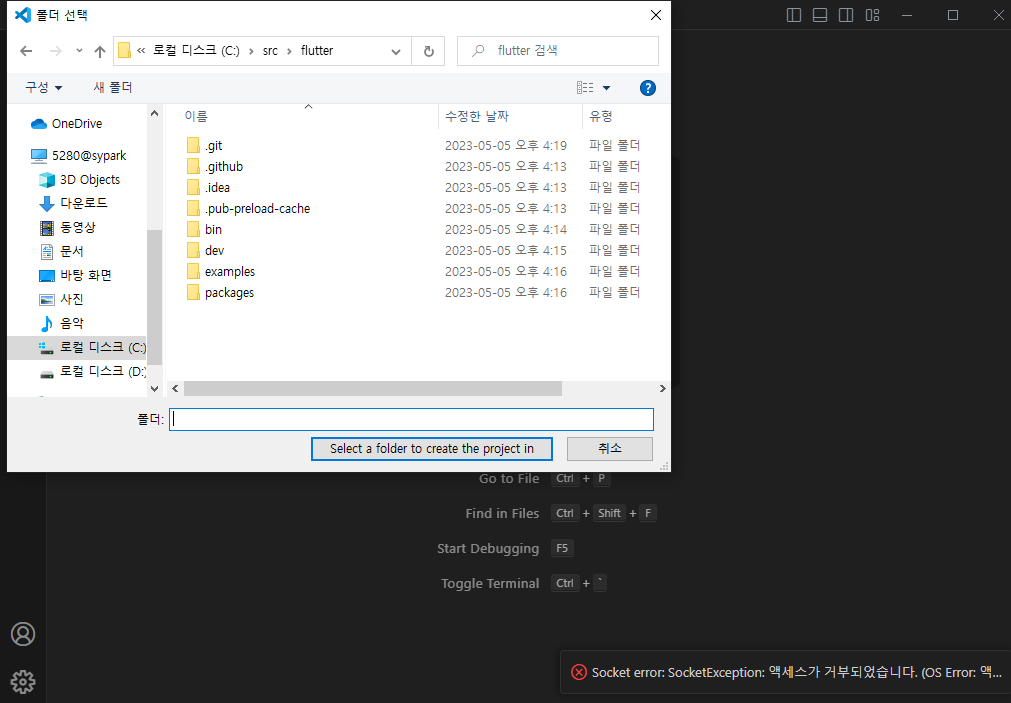Click horizontal scrollbar right arrow in file list
Viewport: 1011px width, 703px height.
tap(662, 388)
